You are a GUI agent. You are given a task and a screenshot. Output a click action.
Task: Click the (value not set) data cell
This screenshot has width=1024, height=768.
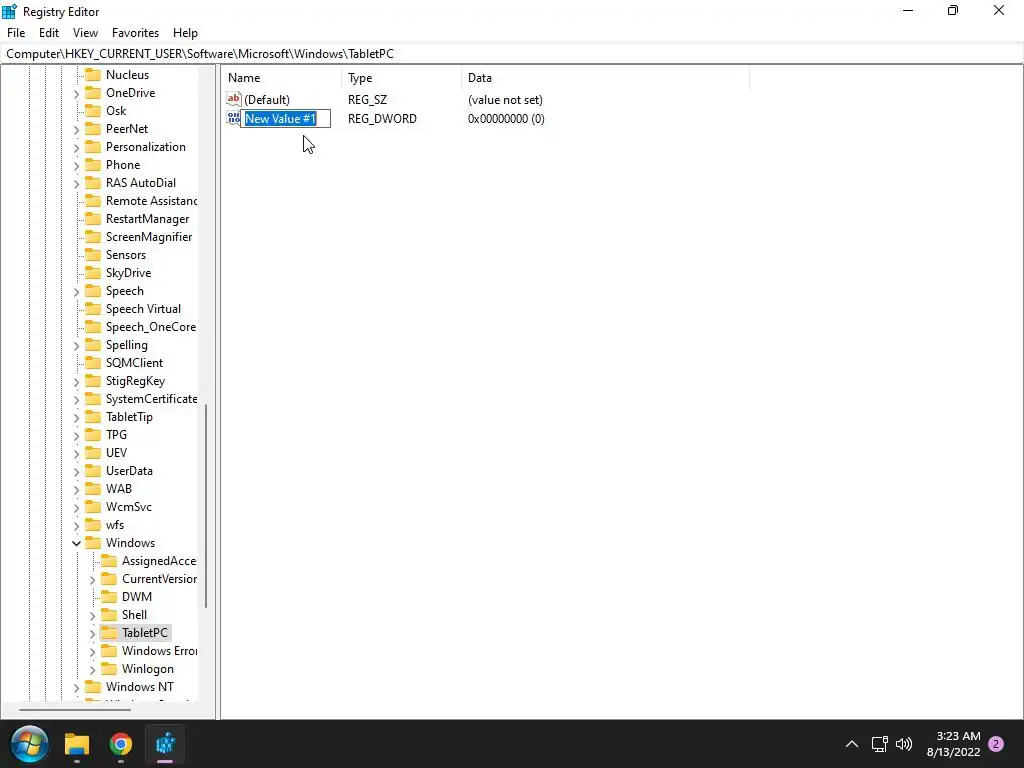pyautogui.click(x=505, y=100)
